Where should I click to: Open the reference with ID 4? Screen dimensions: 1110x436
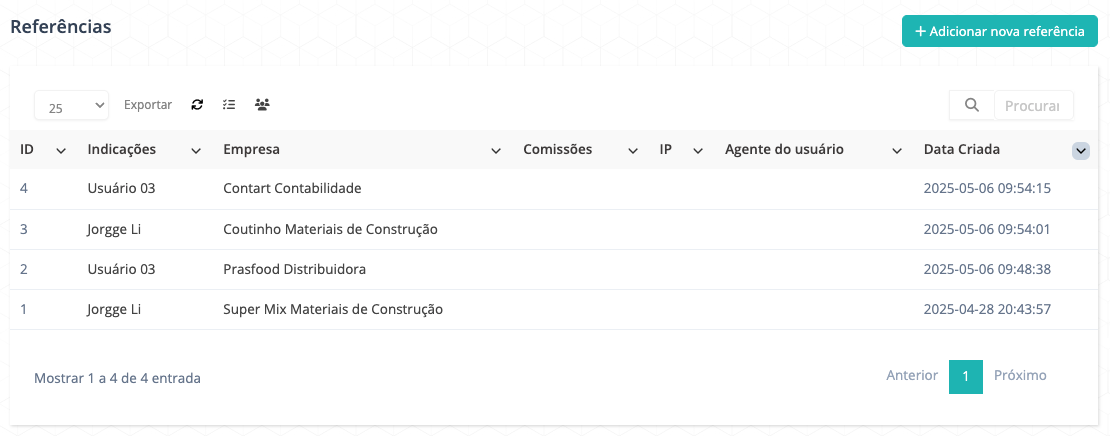coord(24,189)
